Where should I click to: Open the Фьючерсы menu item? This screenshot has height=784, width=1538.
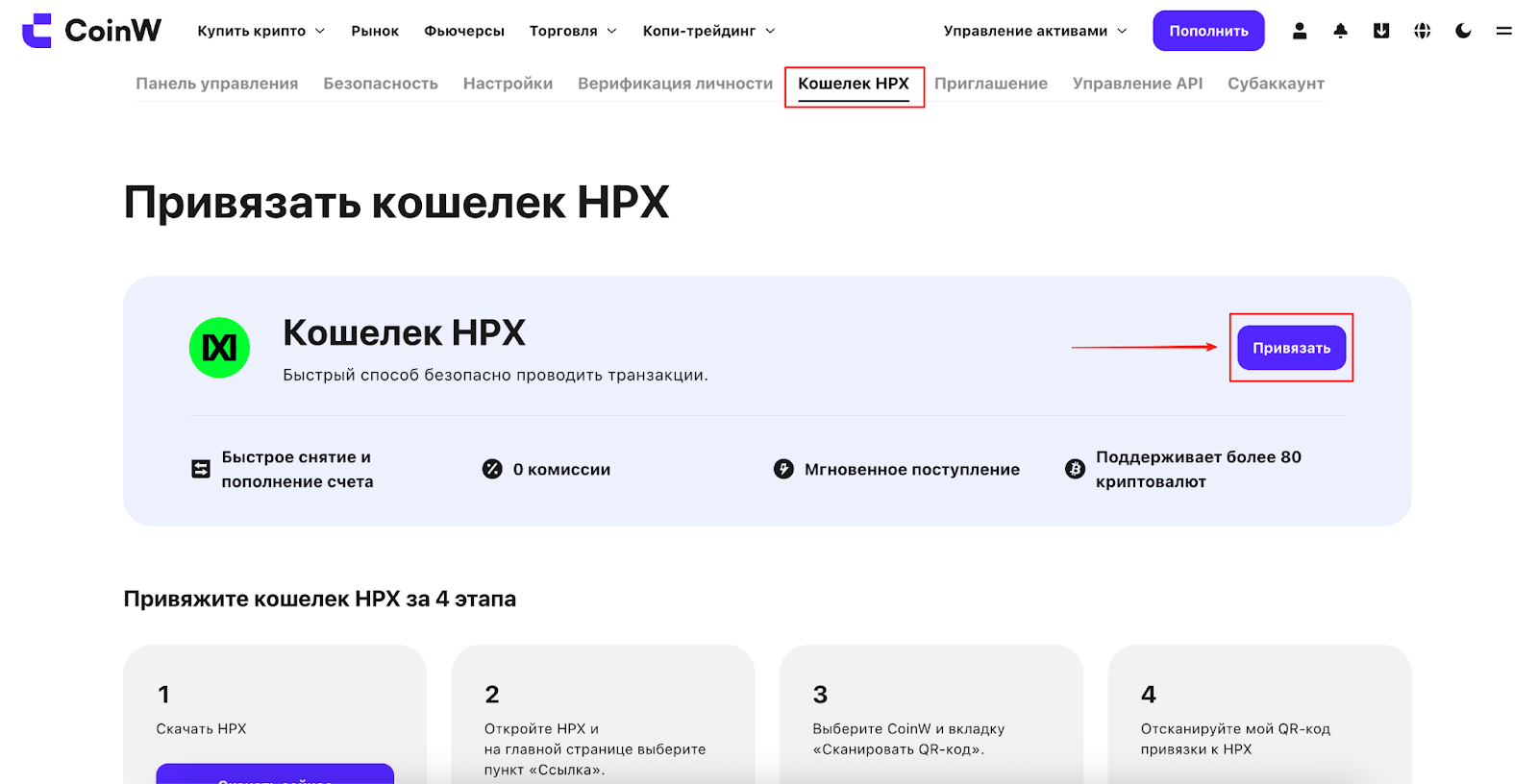pos(464,31)
